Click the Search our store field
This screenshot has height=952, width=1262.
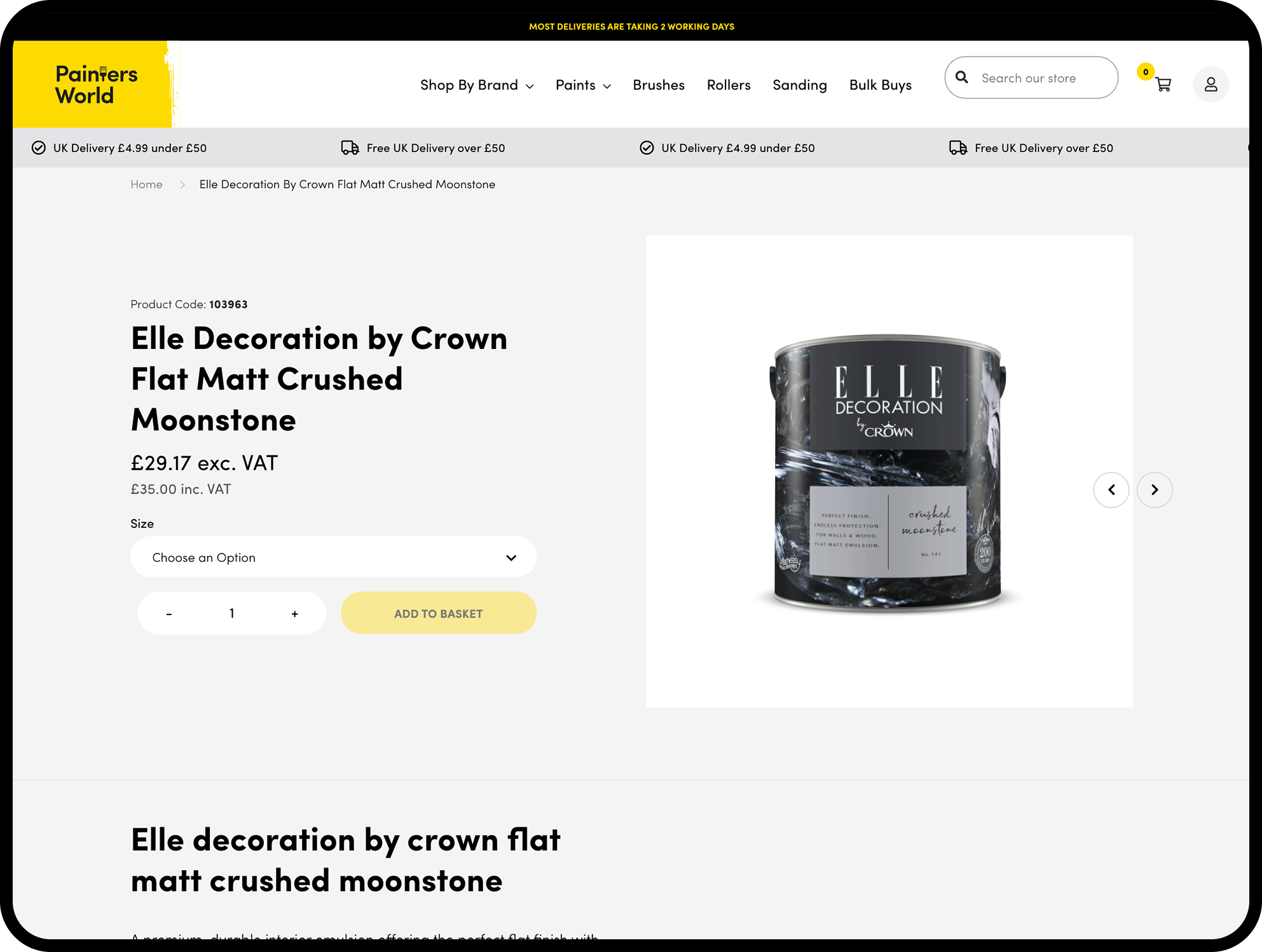point(1043,78)
